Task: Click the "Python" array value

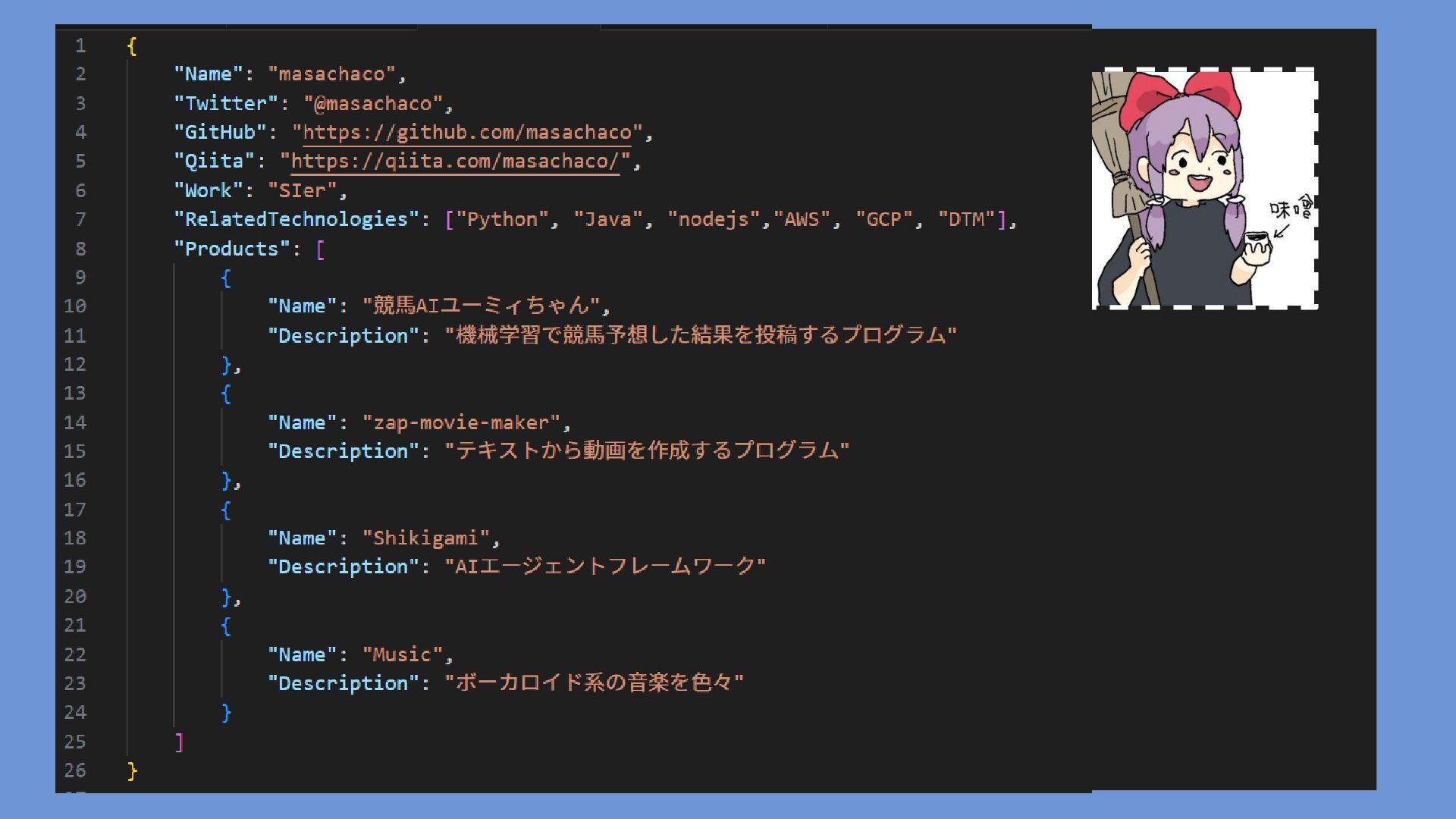Action: (x=502, y=220)
